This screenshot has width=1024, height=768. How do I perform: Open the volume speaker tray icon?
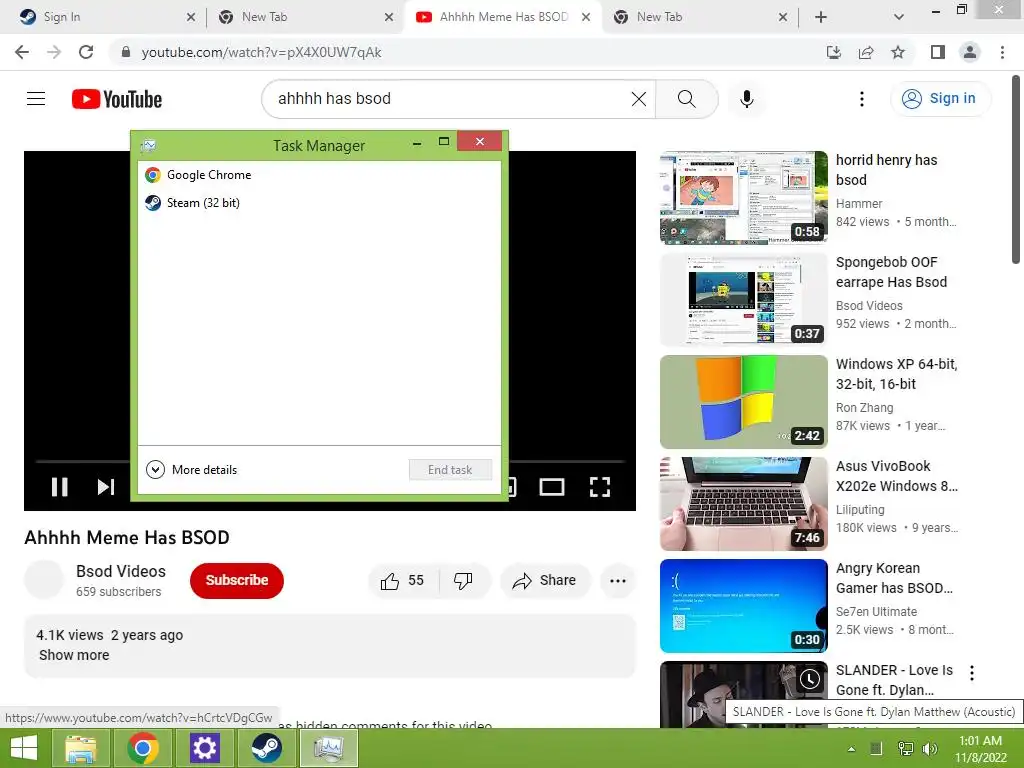click(929, 748)
